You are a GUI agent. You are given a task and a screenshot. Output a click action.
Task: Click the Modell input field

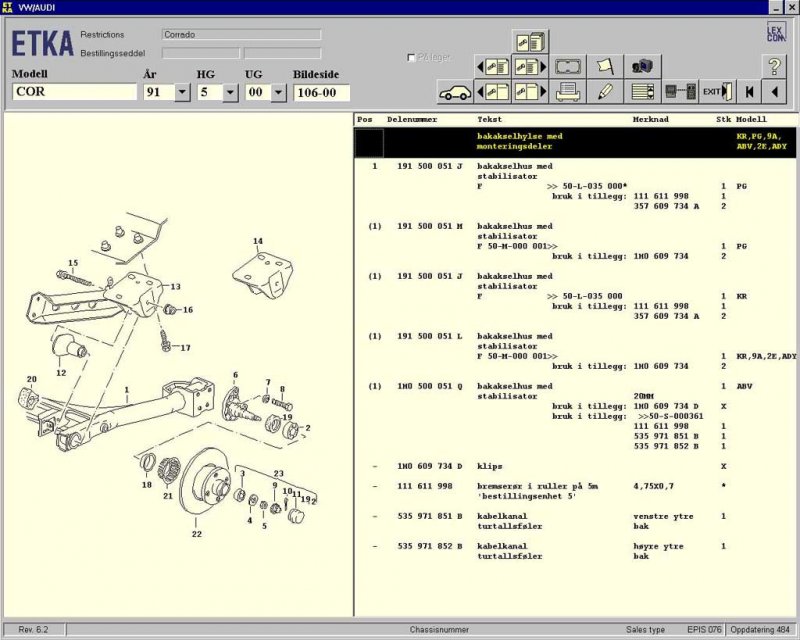click(75, 92)
